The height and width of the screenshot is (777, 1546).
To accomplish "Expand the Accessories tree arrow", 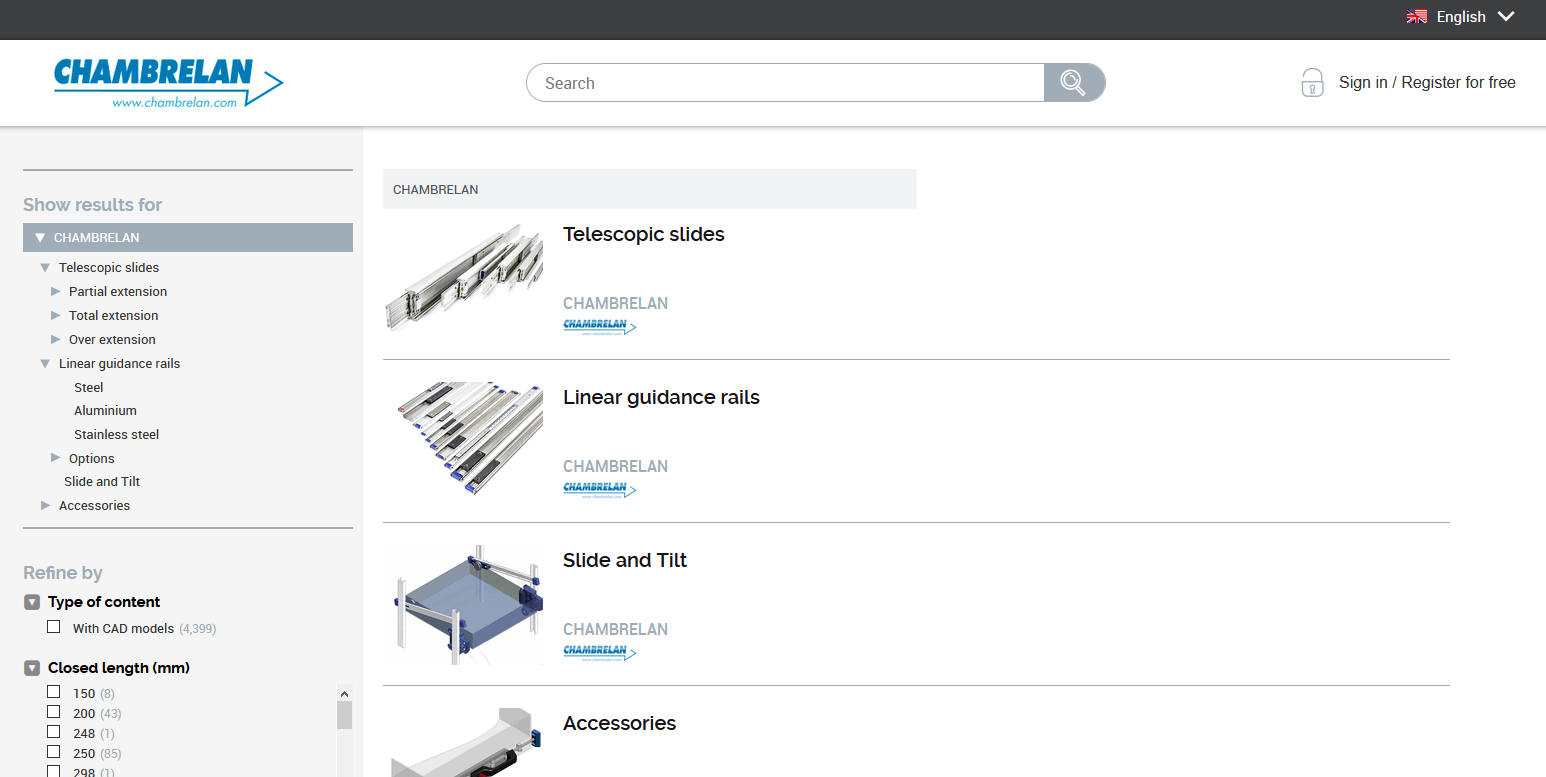I will (46, 505).
